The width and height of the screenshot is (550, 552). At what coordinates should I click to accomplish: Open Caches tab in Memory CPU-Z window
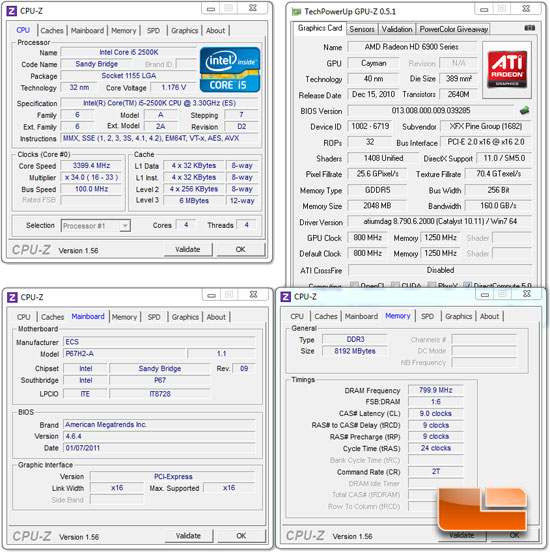[x=326, y=316]
